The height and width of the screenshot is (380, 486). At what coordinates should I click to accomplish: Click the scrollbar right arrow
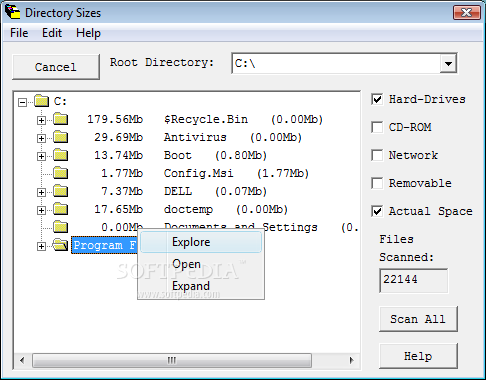pos(351,360)
